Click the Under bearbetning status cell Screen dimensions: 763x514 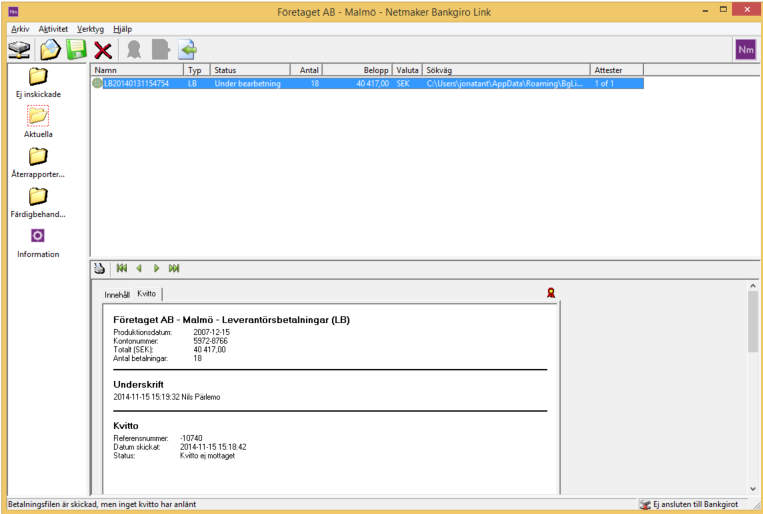tap(248, 83)
